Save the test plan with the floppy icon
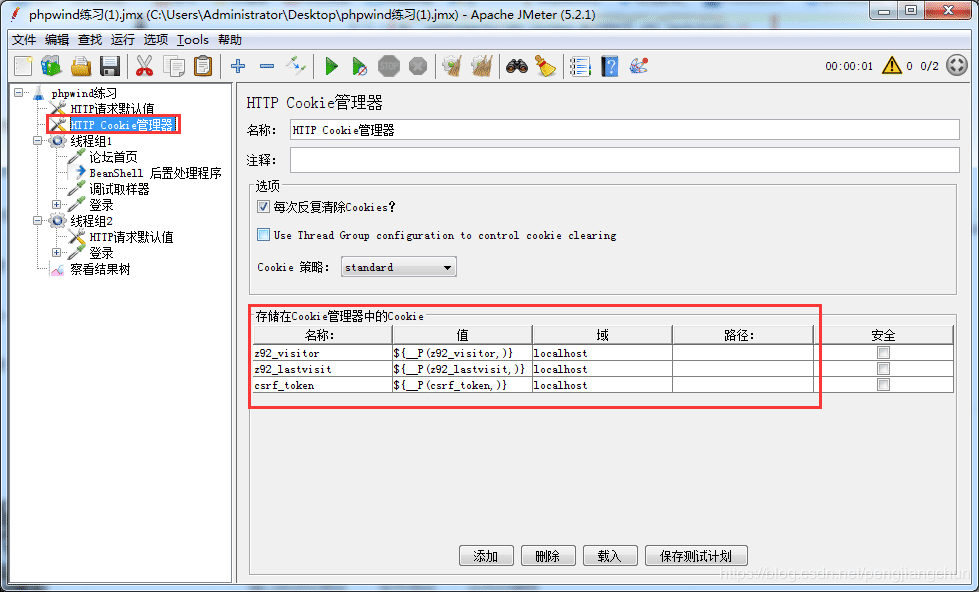This screenshot has width=979, height=592. (110, 66)
